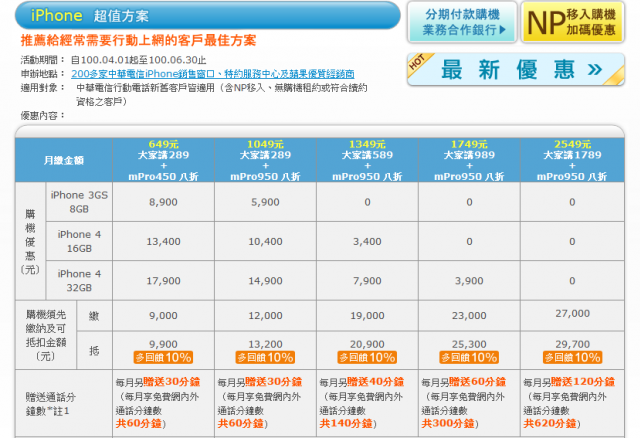The image size is (640, 438).
Task: Click the 9,000 prepayment cell
Action: pyautogui.click(x=163, y=316)
